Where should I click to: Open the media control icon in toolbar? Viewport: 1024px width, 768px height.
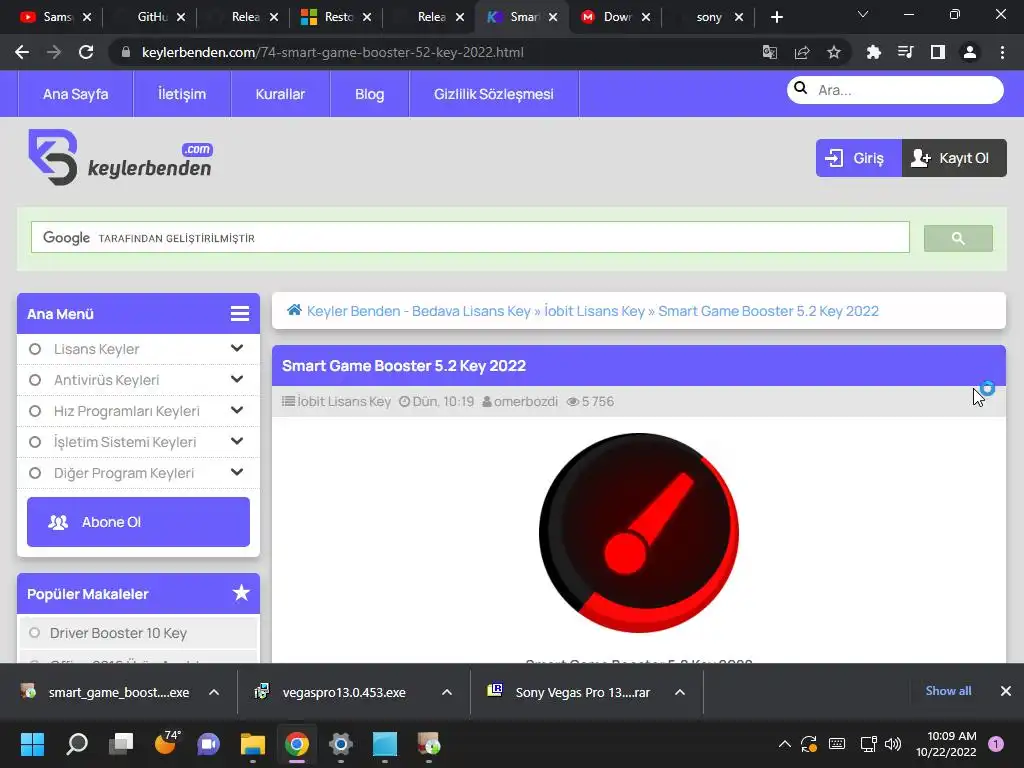(x=905, y=52)
